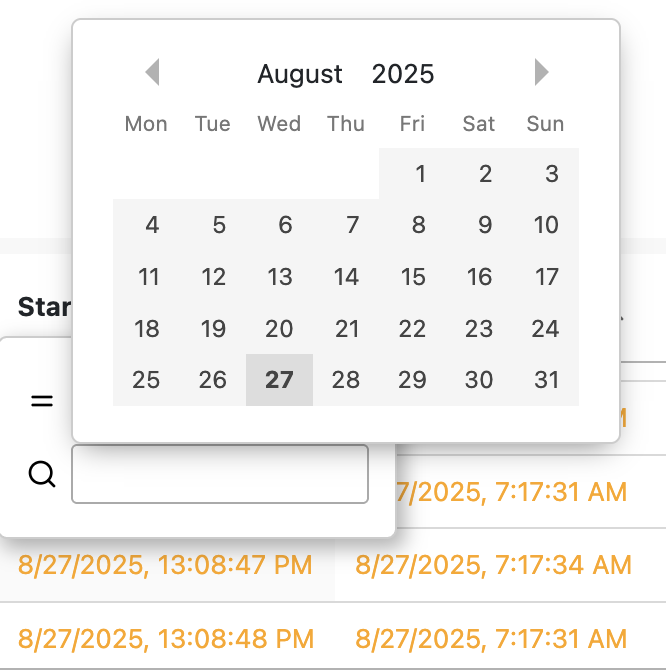Click the equals operator icon
Viewport: 666px width, 672px height.
coord(42,401)
